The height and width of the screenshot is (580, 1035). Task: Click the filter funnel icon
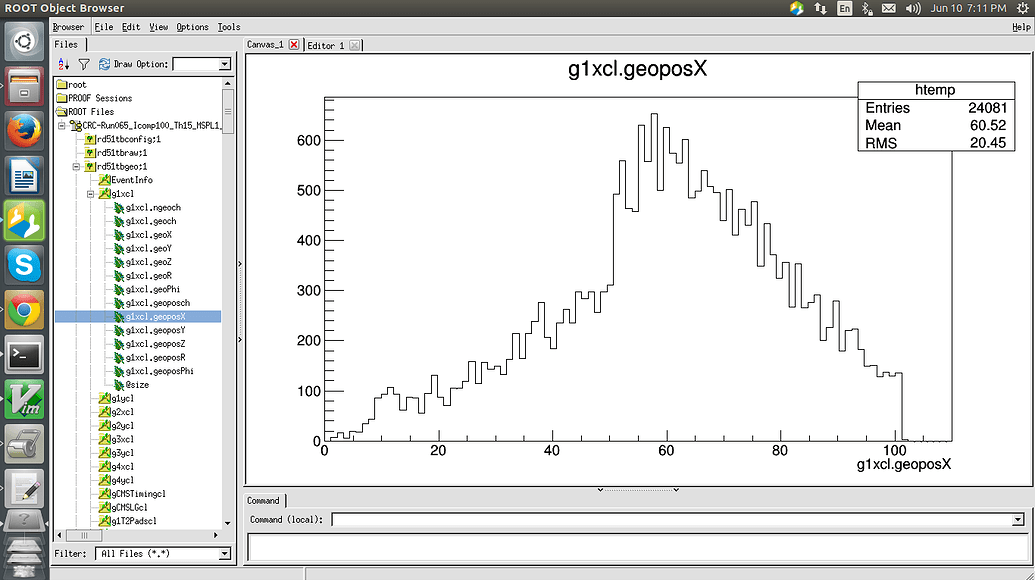pyautogui.click(x=84, y=64)
